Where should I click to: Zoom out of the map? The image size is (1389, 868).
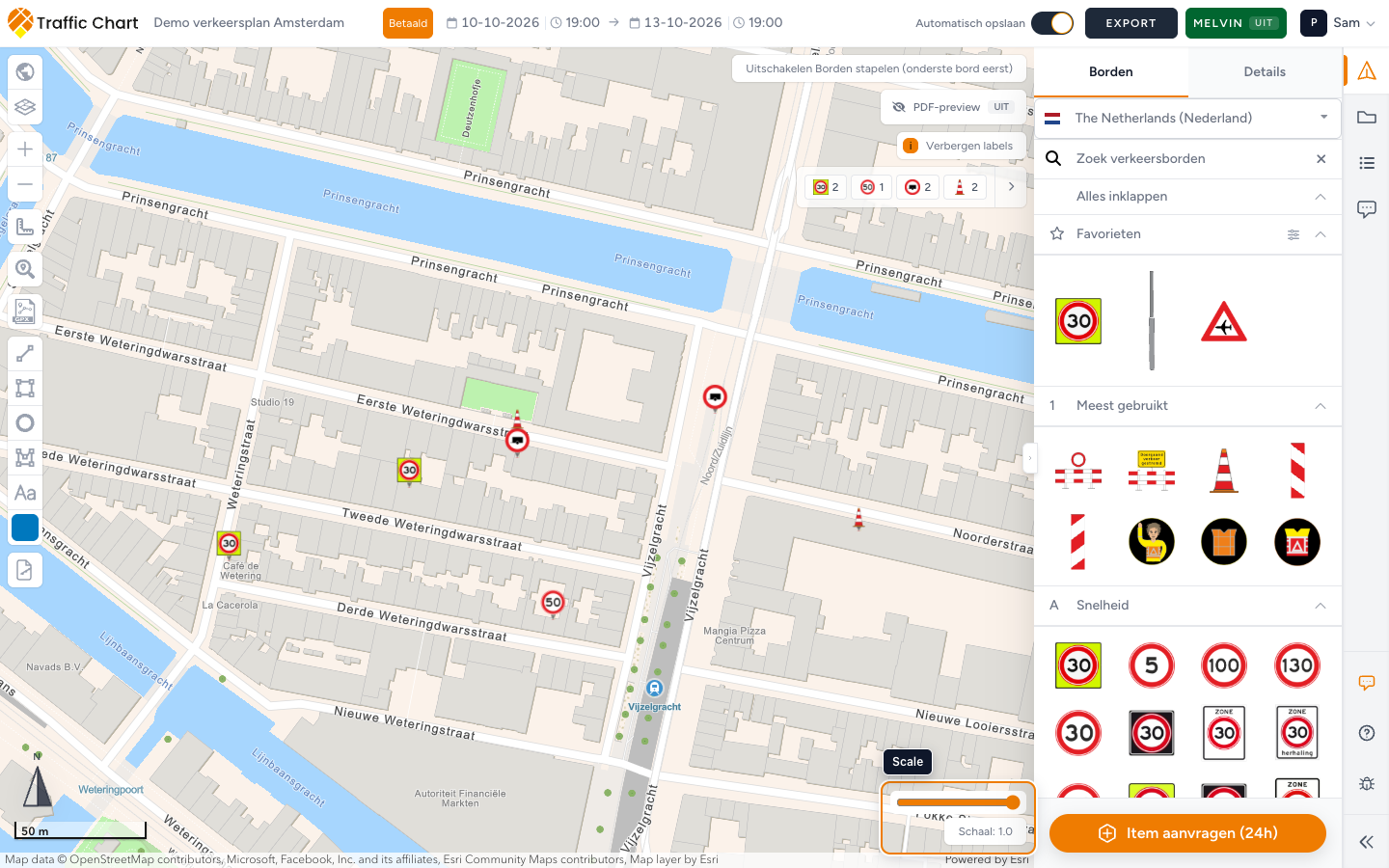[x=25, y=184]
